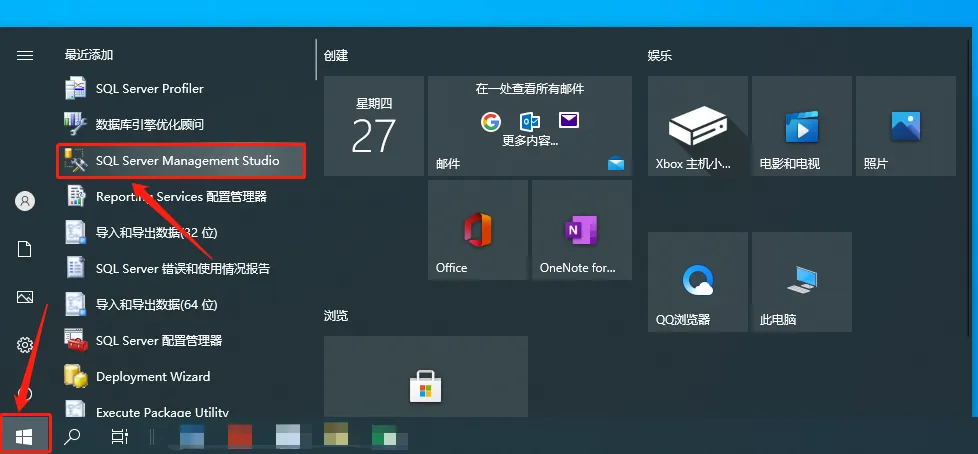Click the 创建 group heading
The image size is (978, 454).
pos(336,56)
